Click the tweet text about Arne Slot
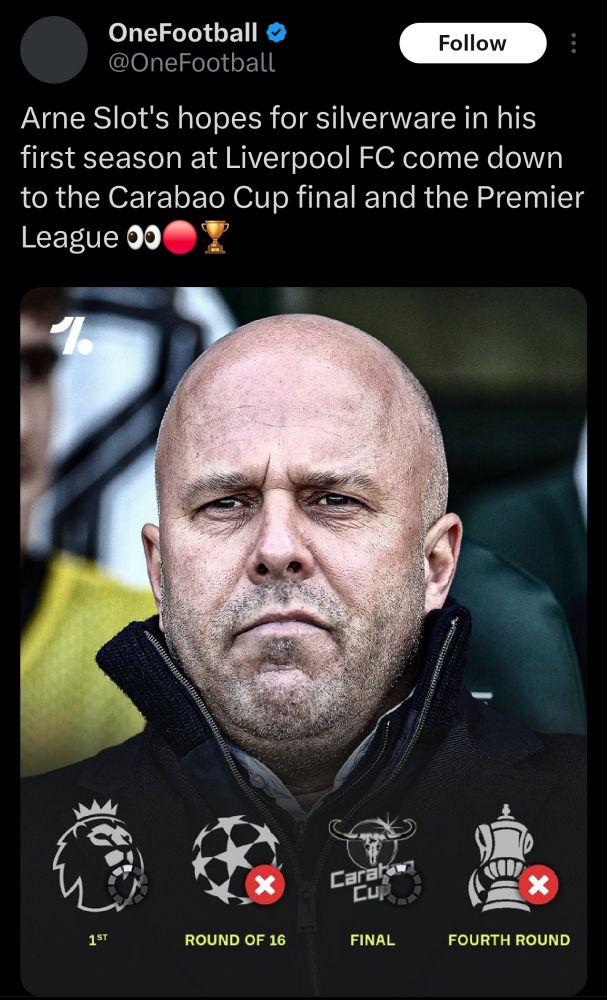Image resolution: width=607 pixels, height=1000 pixels. [x=302, y=178]
